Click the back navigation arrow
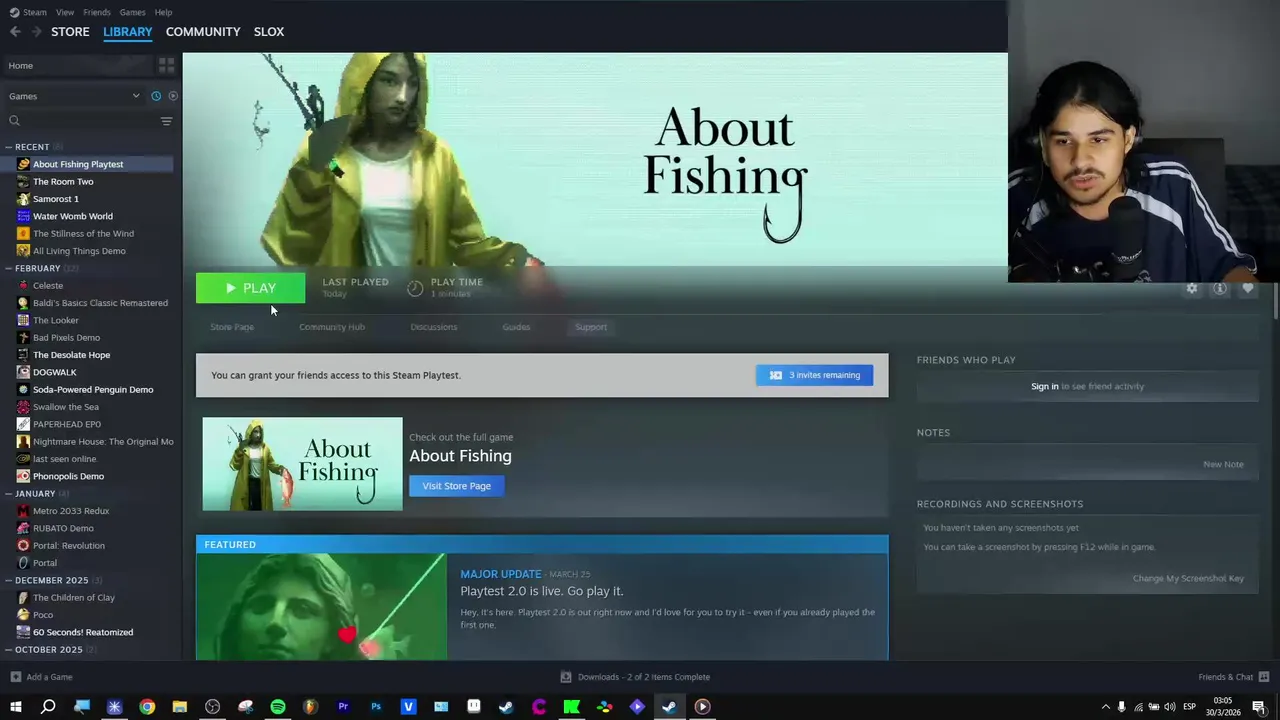The width and height of the screenshot is (1280, 720). (15, 32)
